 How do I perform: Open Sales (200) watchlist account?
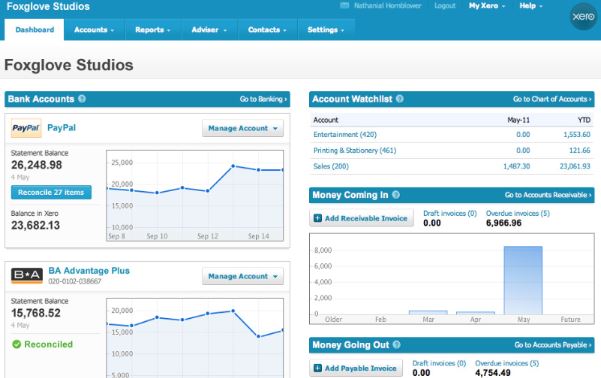pyautogui.click(x=331, y=166)
